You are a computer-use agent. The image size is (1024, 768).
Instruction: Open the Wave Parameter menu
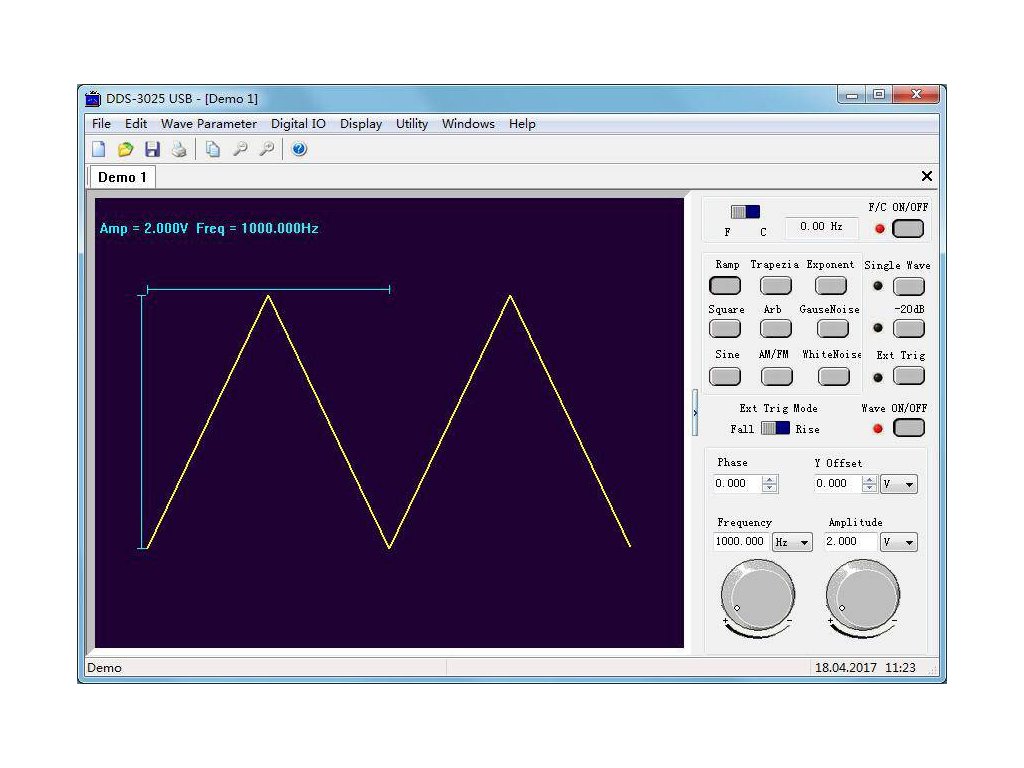(208, 124)
